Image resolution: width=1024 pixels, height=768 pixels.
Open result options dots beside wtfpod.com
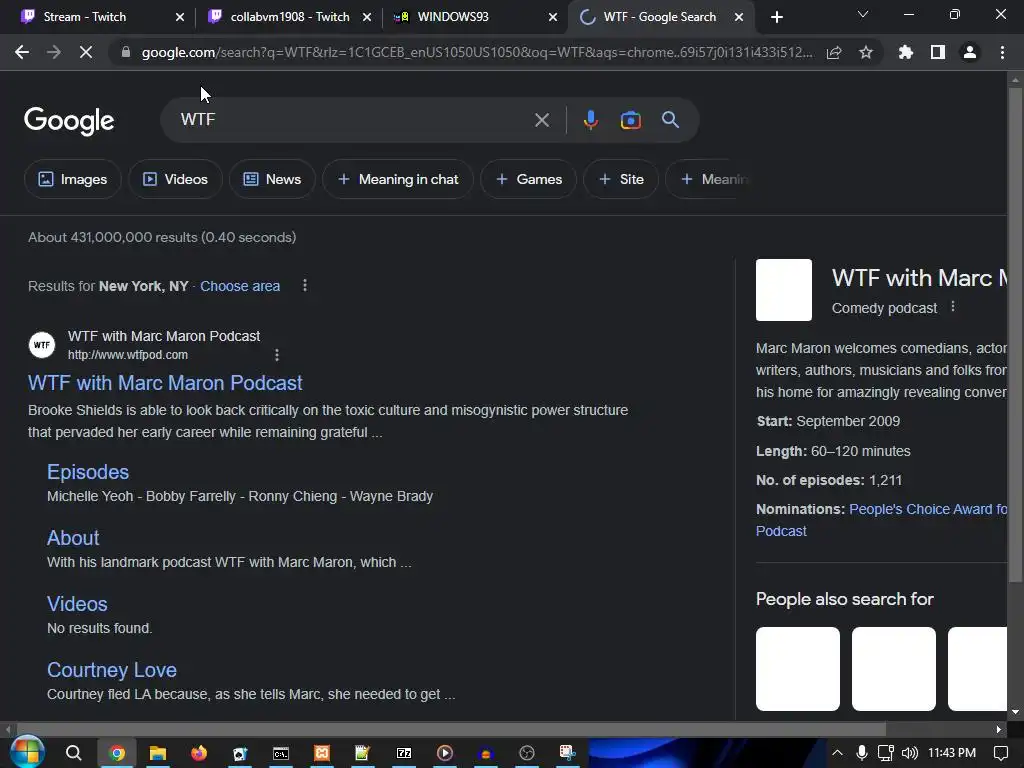[x=276, y=355]
